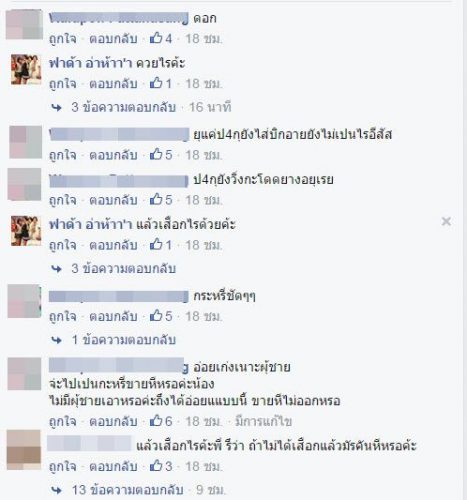Expand 3 ข้อความตอบกลับ under แล้วเสือกไรด้วยค่ะ
Screen dimensions: 467x500
click(x=123, y=268)
